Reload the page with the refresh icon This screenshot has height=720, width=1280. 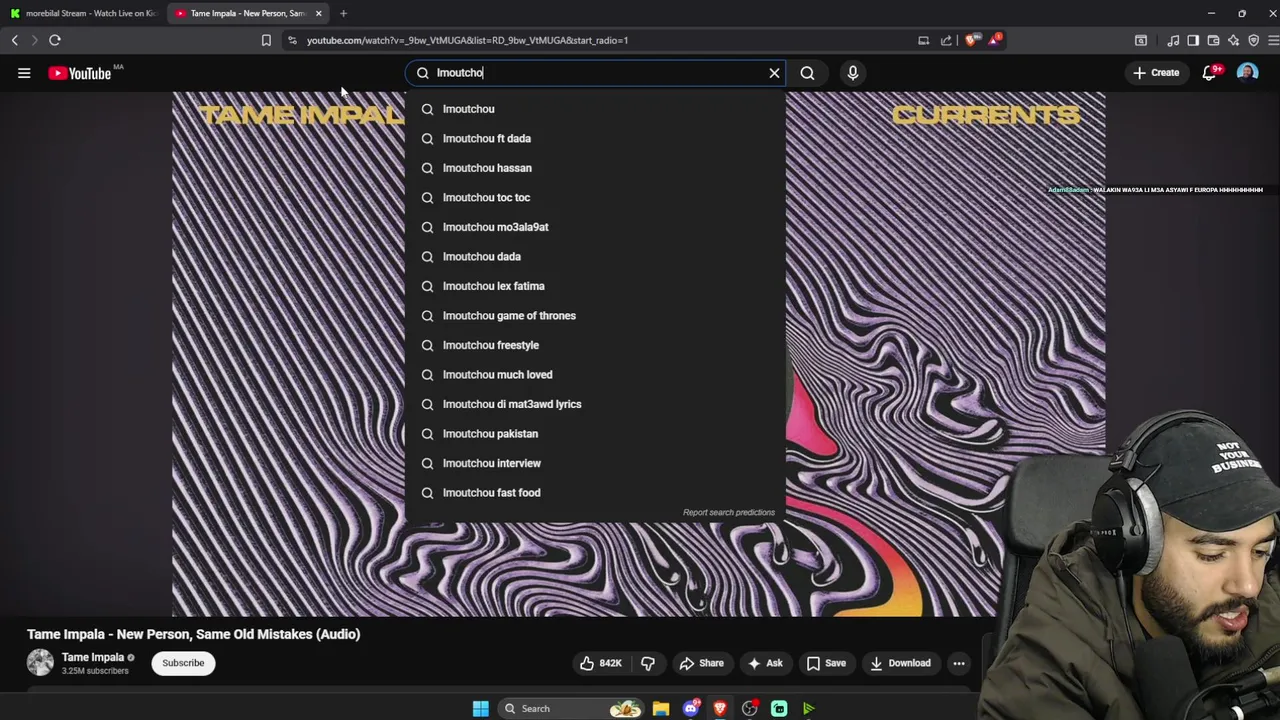click(55, 40)
